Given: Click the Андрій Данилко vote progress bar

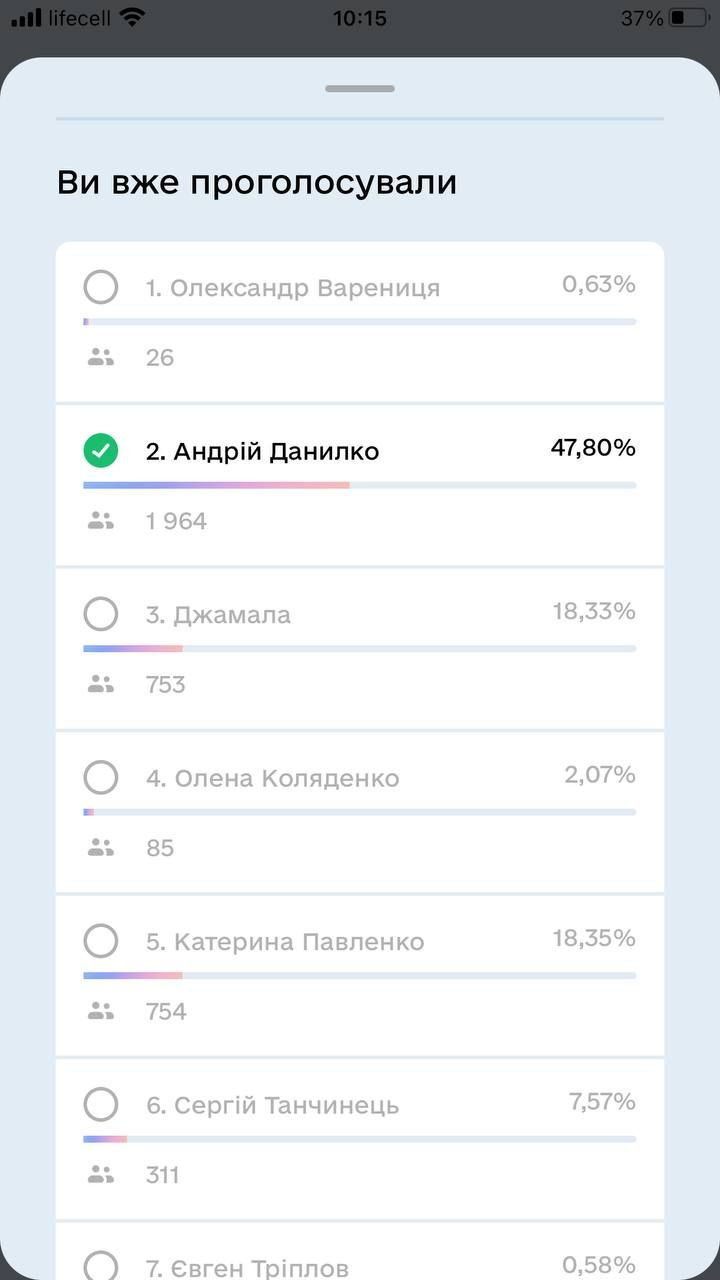Looking at the screenshot, I should [360, 485].
